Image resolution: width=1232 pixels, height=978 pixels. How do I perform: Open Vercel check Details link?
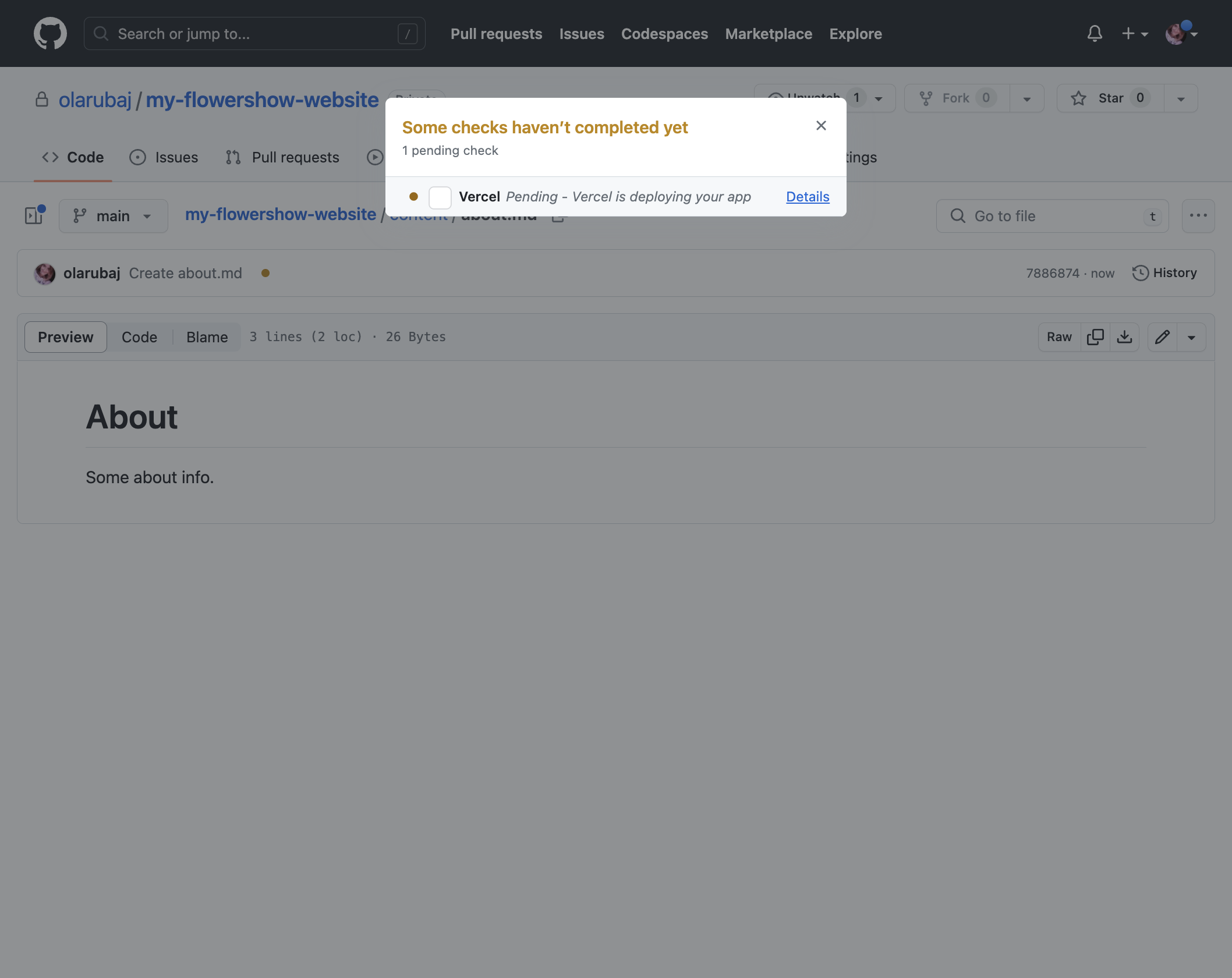808,197
